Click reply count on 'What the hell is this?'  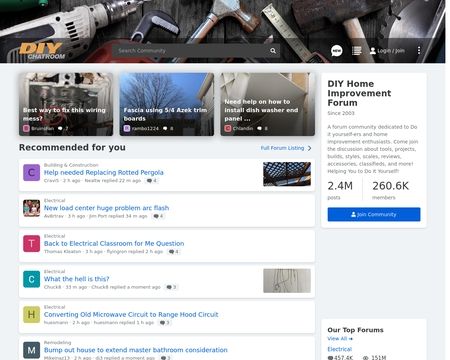(171, 287)
